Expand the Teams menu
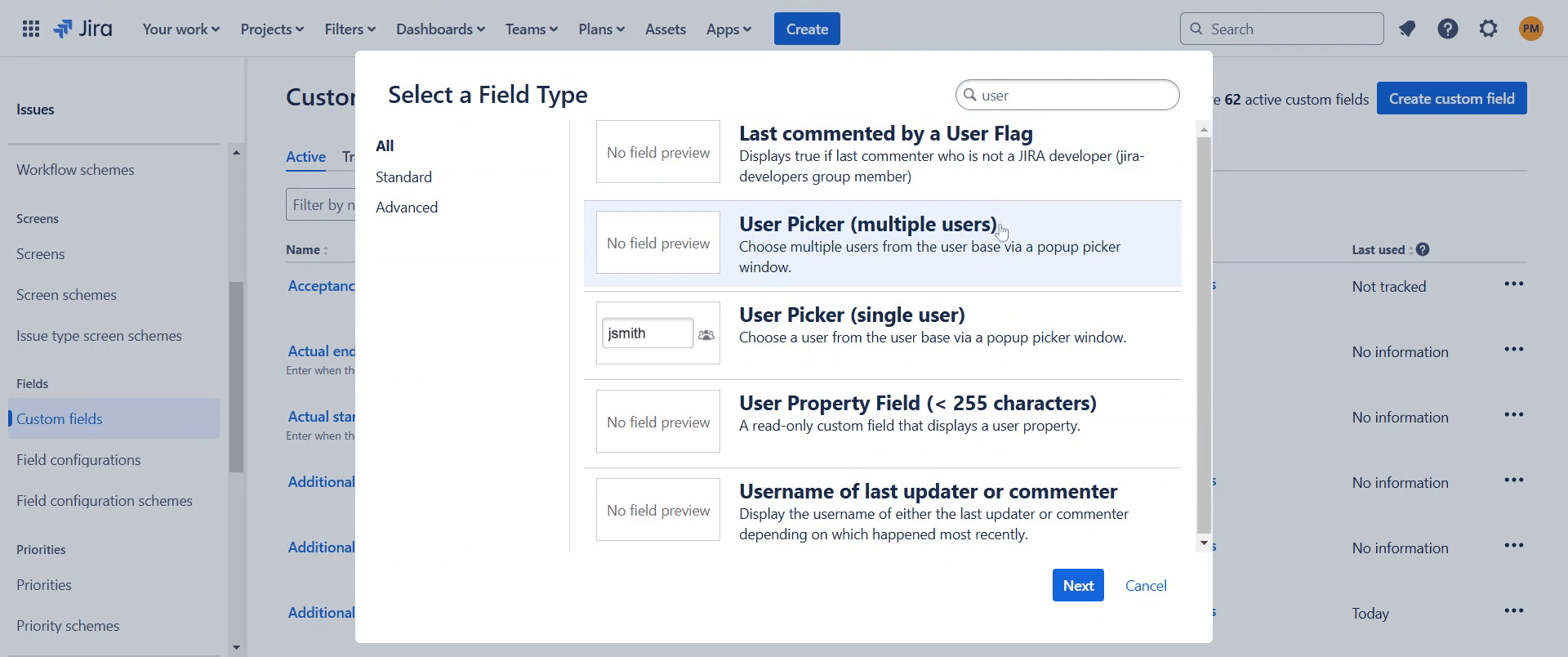The width and height of the screenshot is (1568, 657). click(x=532, y=29)
